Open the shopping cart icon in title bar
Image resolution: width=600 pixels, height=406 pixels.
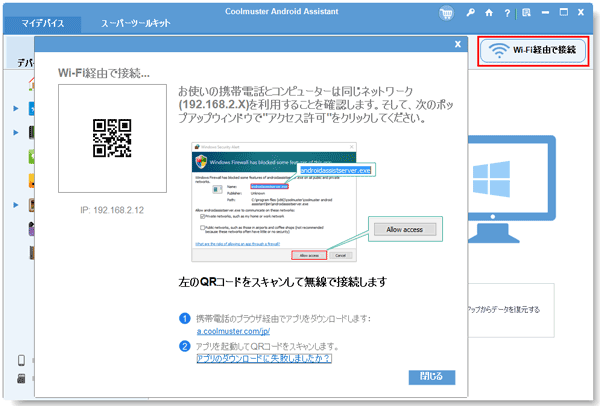[x=446, y=13]
